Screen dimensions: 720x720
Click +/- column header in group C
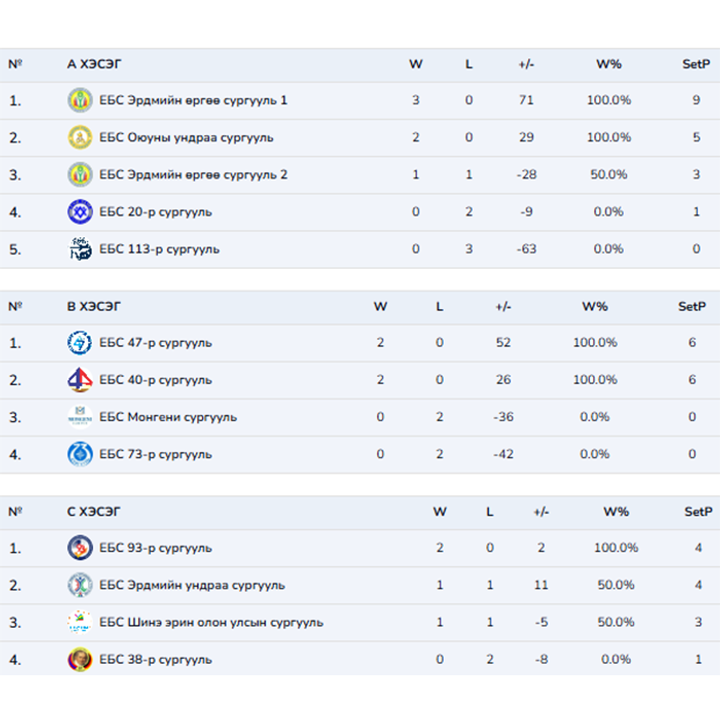(541, 511)
